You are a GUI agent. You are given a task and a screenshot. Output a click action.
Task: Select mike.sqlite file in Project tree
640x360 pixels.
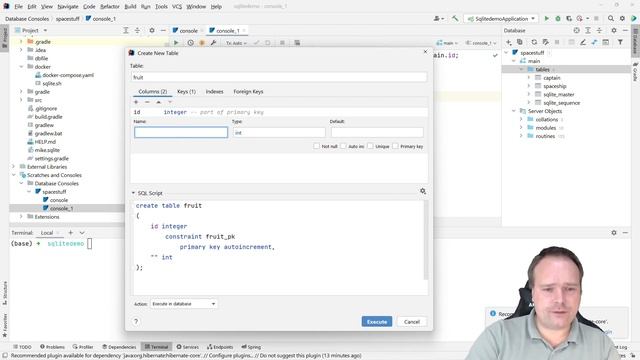47,150
